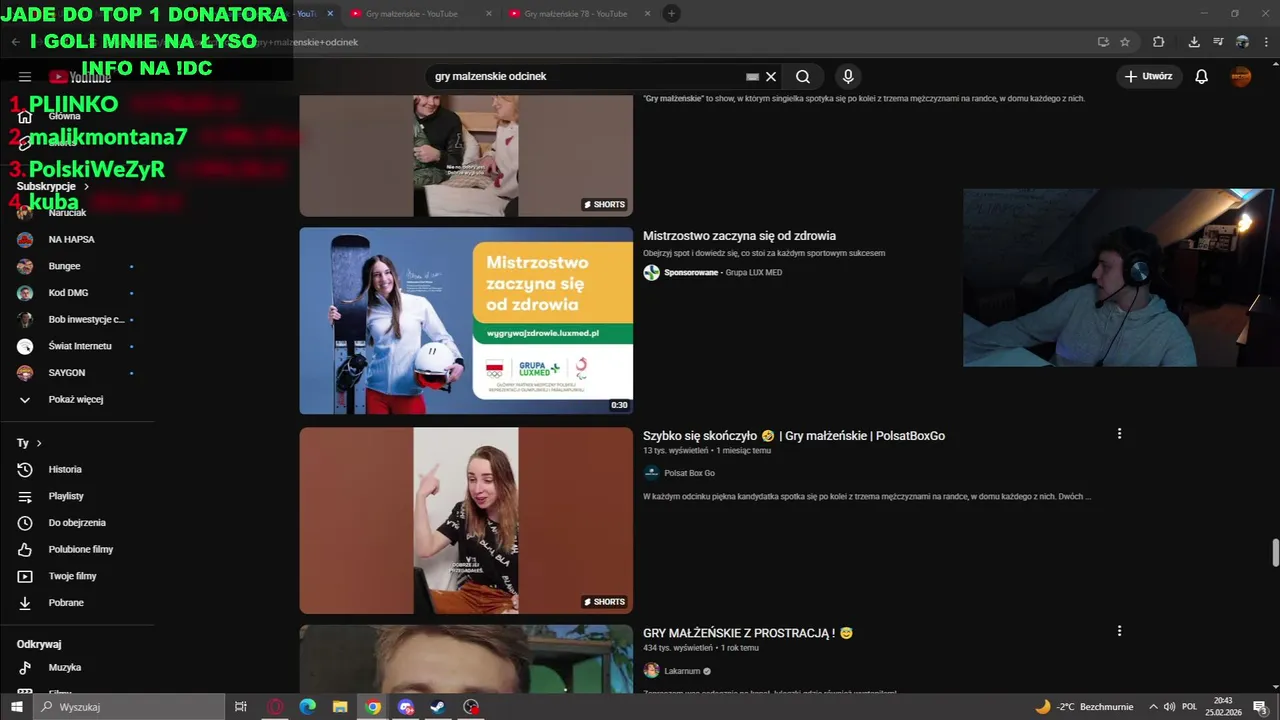
Task: Open the Chrome extensions puzzle icon
Action: 1158,42
